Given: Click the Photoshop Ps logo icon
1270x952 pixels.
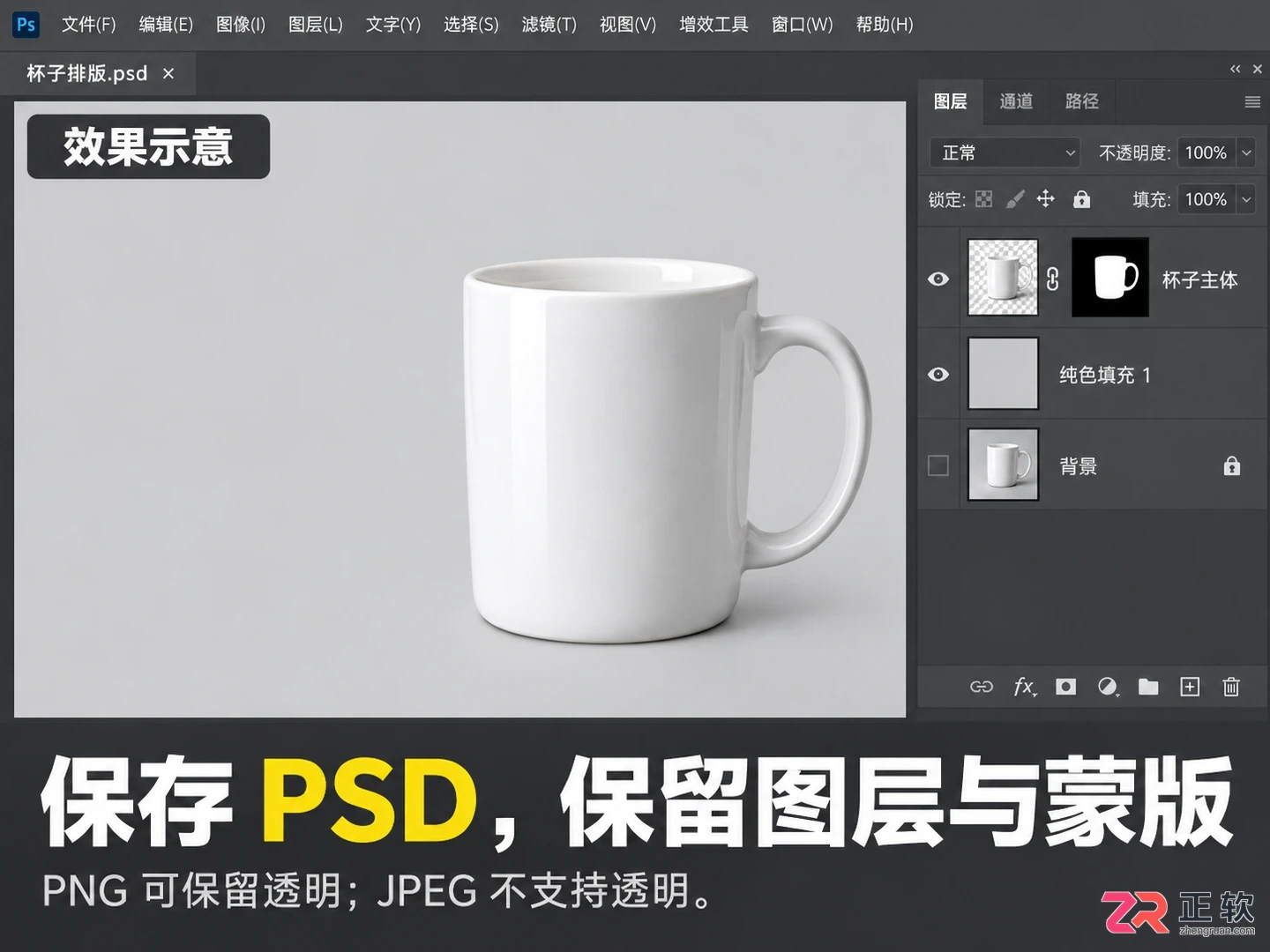Looking at the screenshot, I should coord(26,24).
